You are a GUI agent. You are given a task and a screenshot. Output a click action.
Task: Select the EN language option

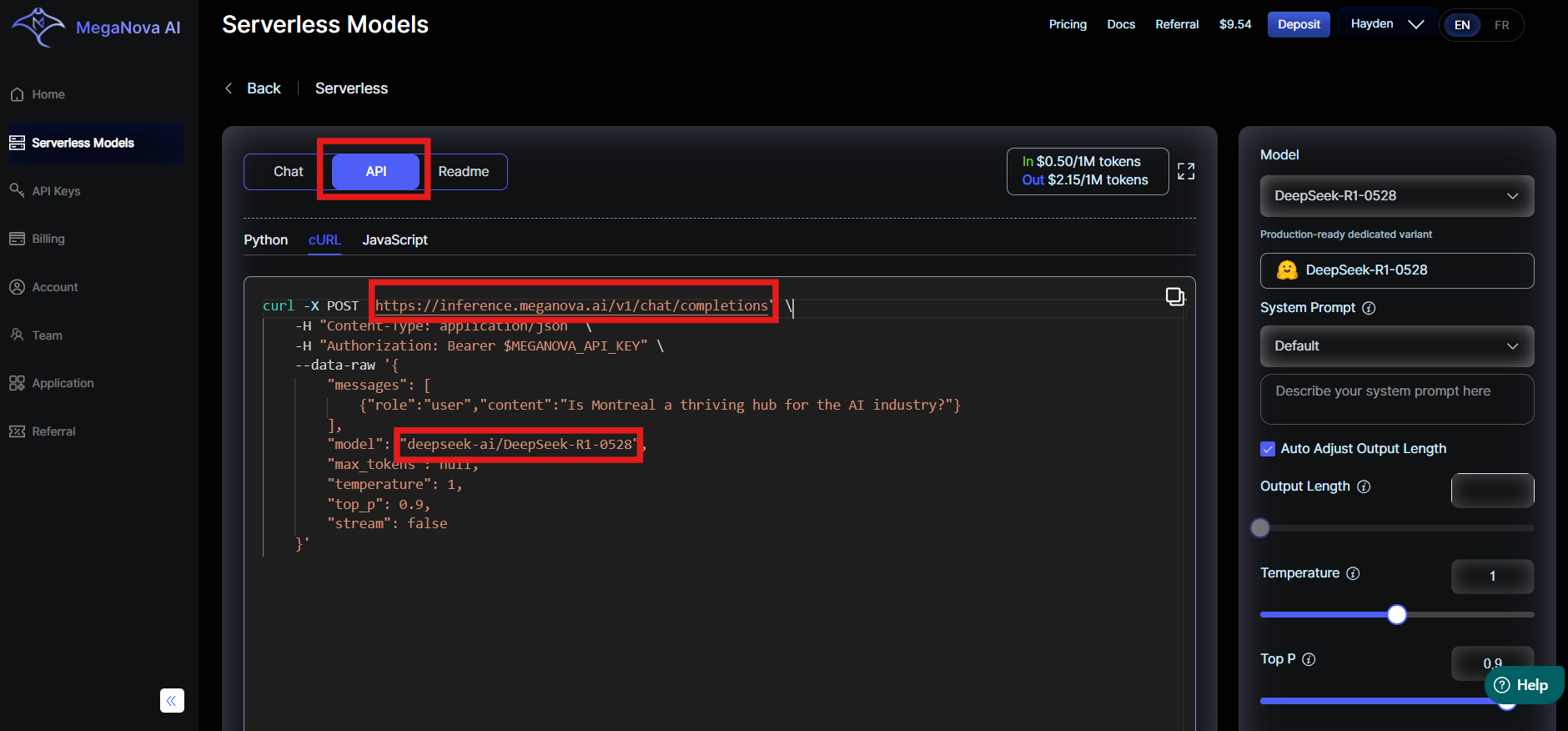1462,25
